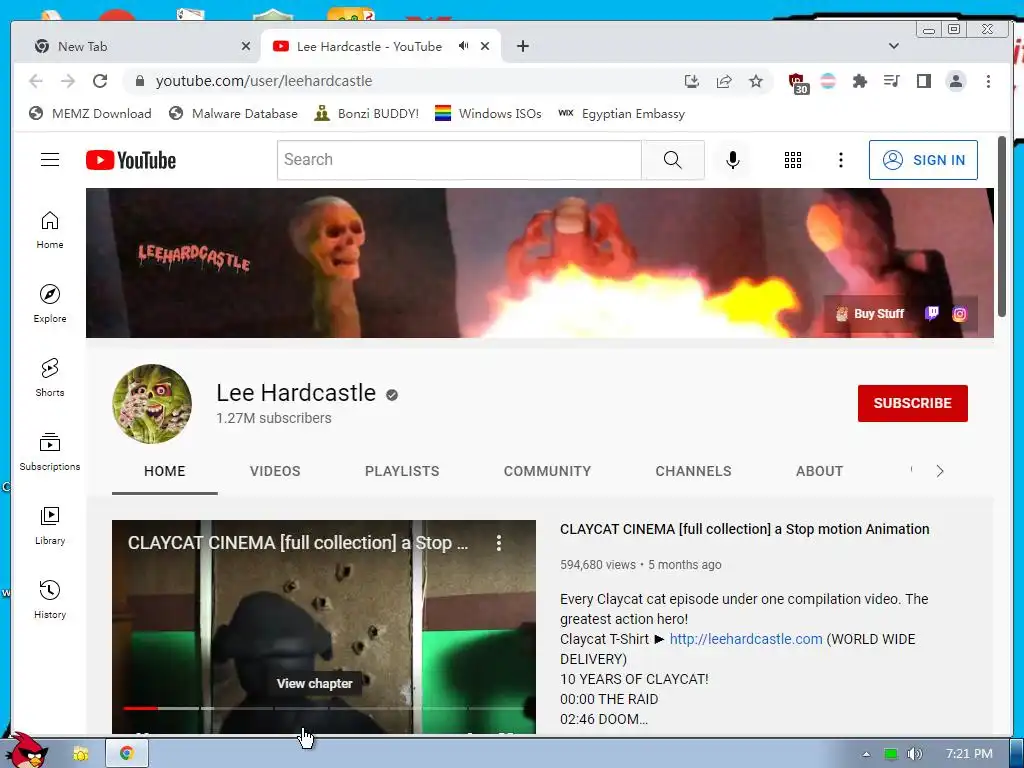Expand the tab search dropdown arrow
The height and width of the screenshot is (768, 1024).
(893, 46)
